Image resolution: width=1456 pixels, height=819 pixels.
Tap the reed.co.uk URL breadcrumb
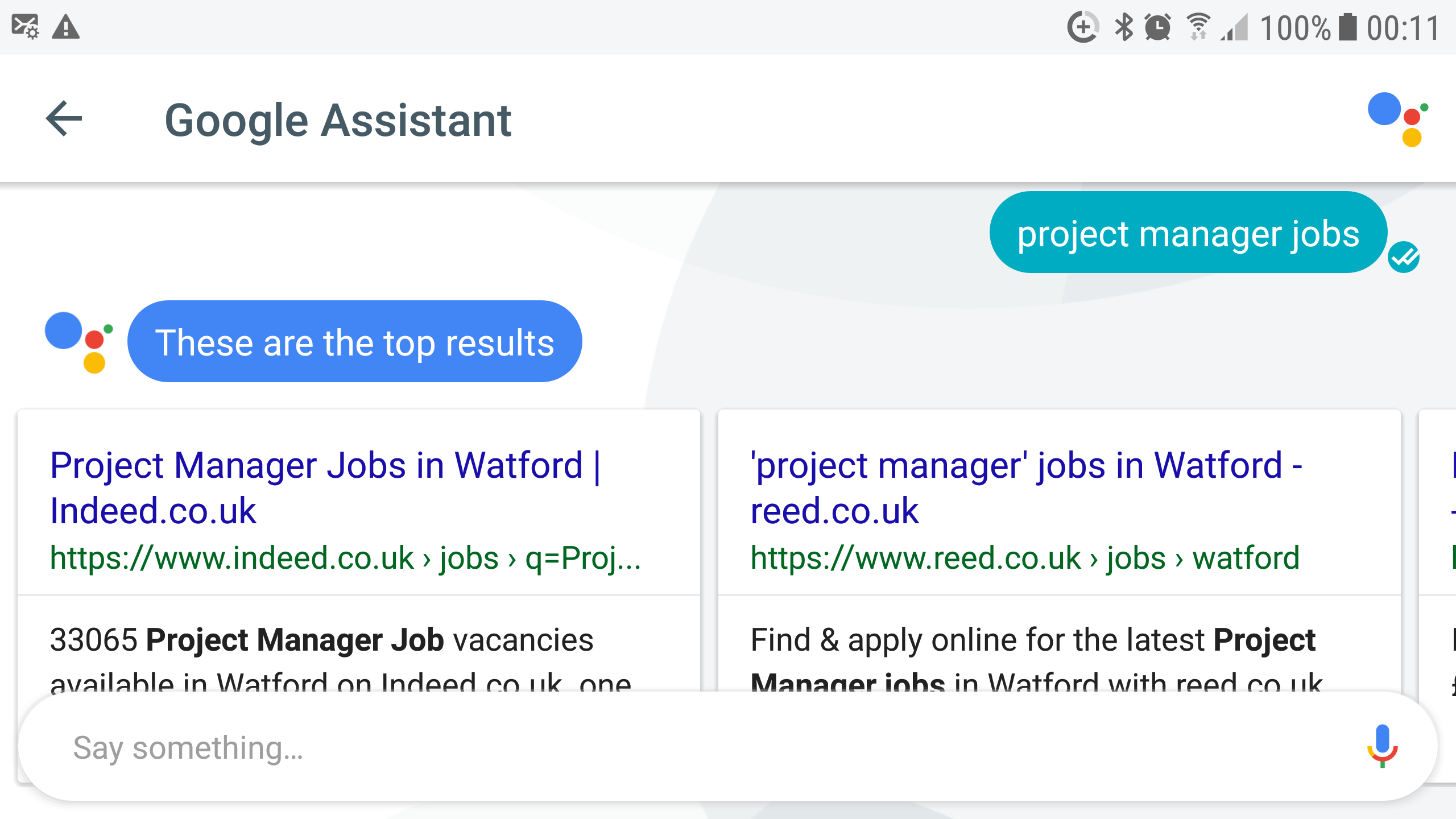click(x=1025, y=558)
